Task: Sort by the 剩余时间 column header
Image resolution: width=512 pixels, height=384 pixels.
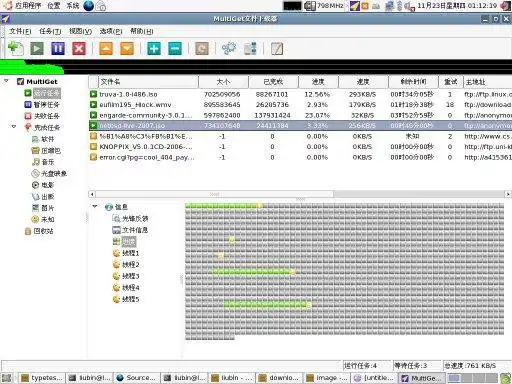Action: point(413,82)
